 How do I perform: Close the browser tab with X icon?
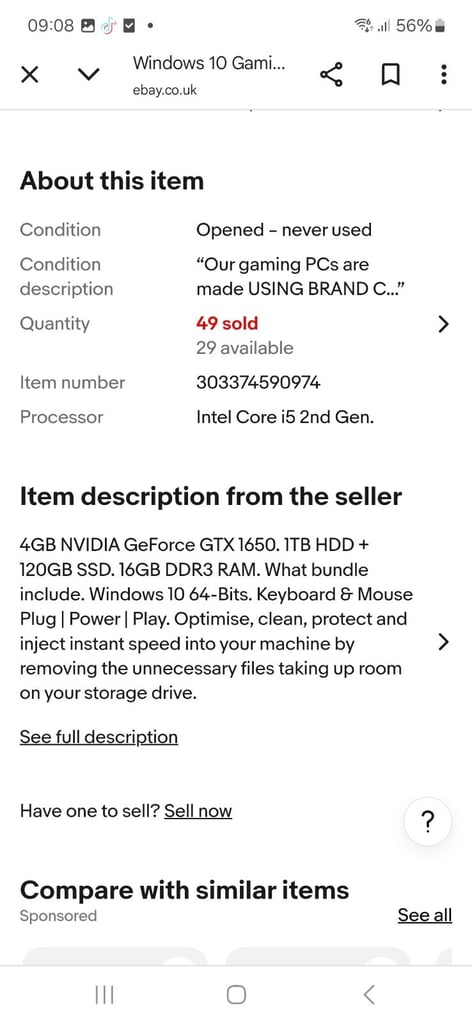coord(29,75)
